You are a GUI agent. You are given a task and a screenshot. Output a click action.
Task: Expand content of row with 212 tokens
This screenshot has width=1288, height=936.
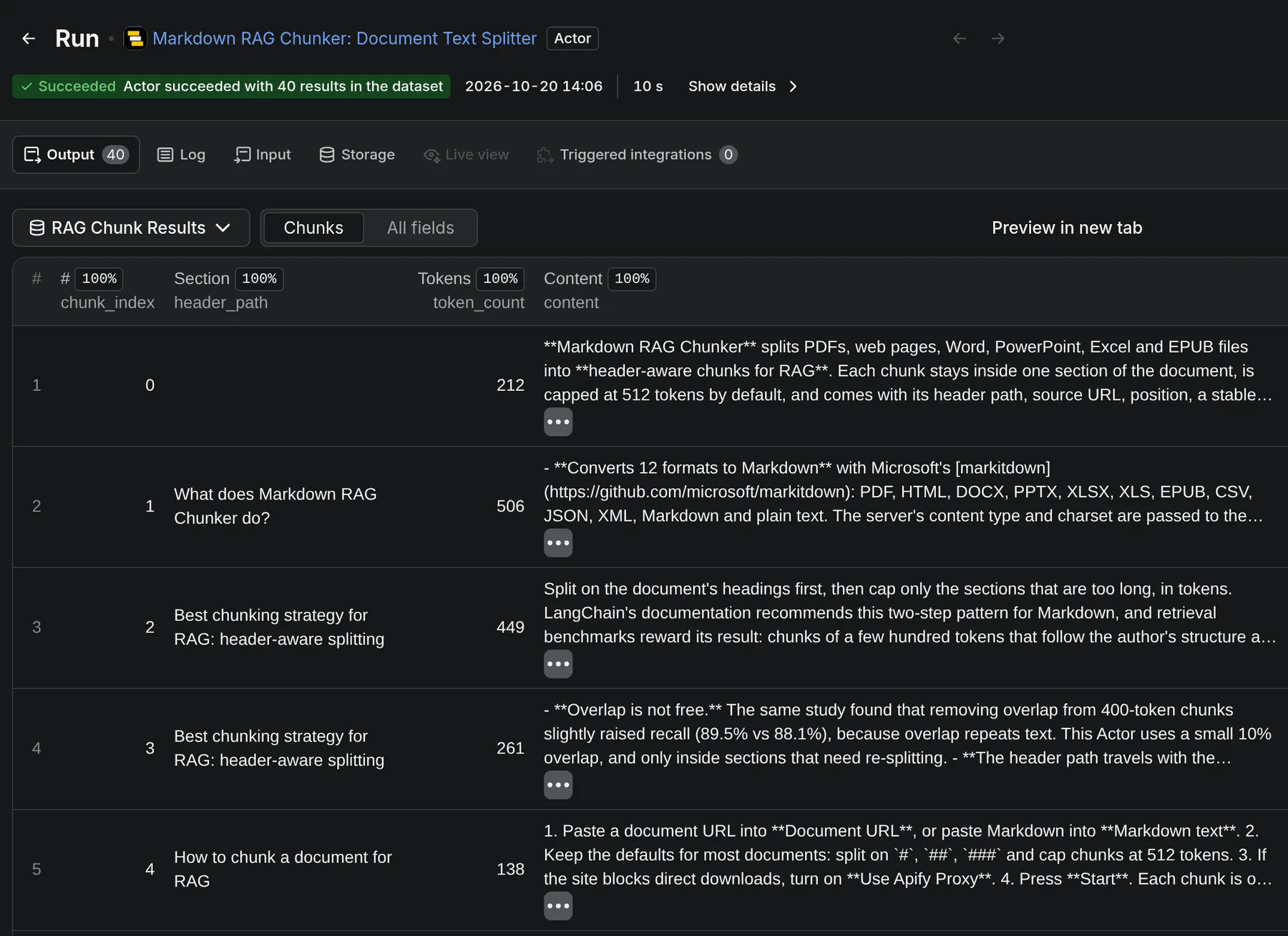(558, 422)
